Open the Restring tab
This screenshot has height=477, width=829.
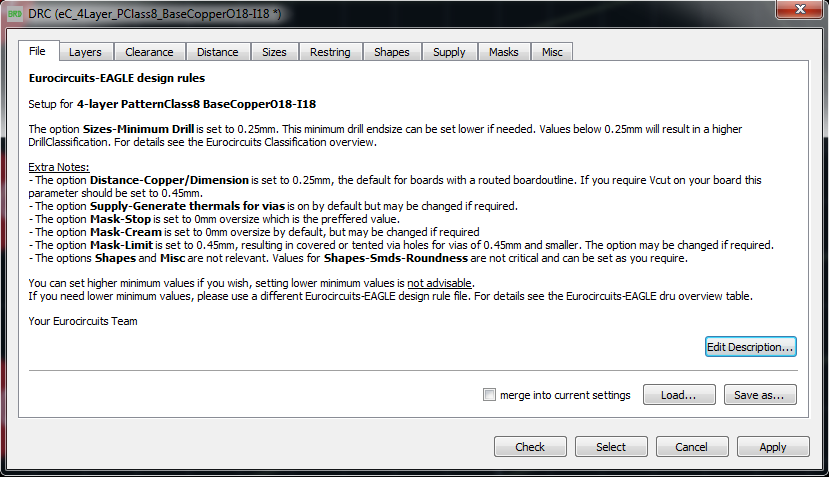pyautogui.click(x=330, y=52)
